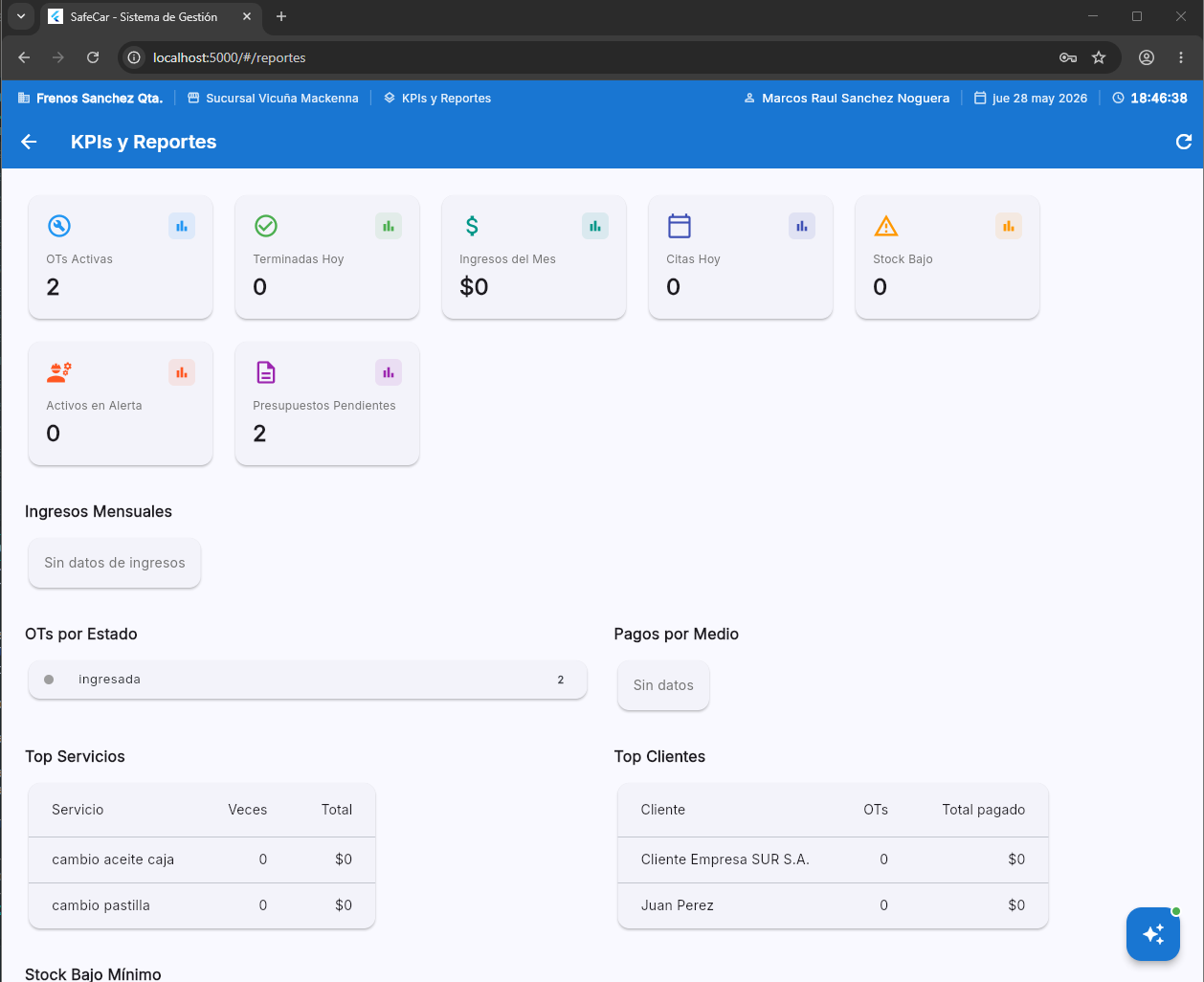The image size is (1204, 982).
Task: Click the building icon beside Frenos Sanchez Qta.
Action: pos(24,98)
